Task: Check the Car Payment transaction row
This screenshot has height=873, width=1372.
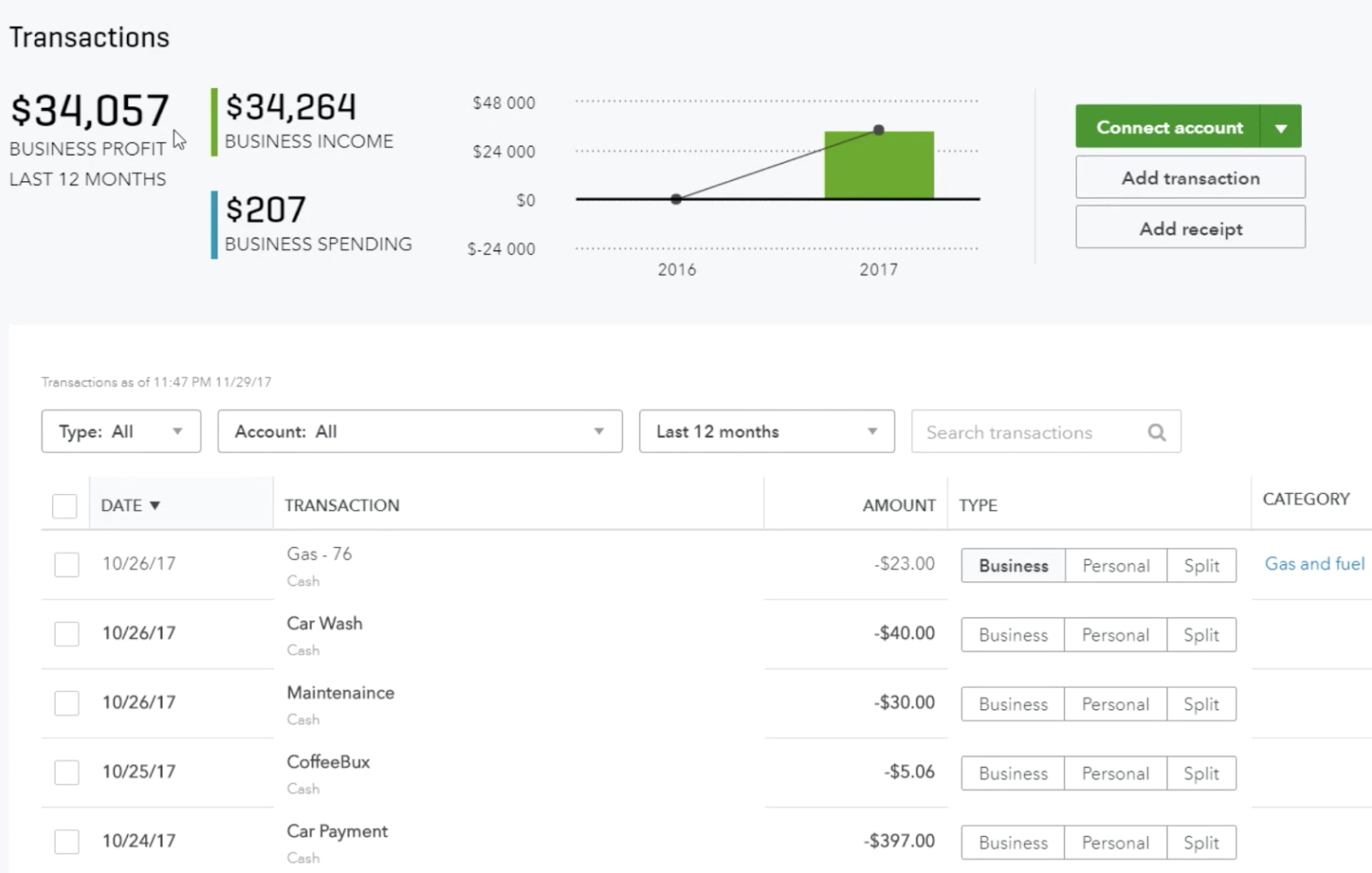Action: pos(66,841)
